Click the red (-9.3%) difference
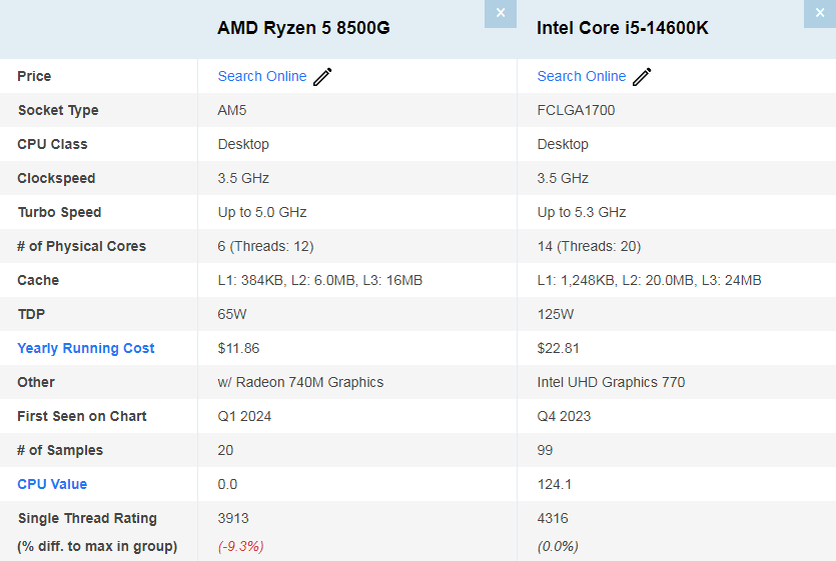Viewport: 836px width, 561px height. 240,546
